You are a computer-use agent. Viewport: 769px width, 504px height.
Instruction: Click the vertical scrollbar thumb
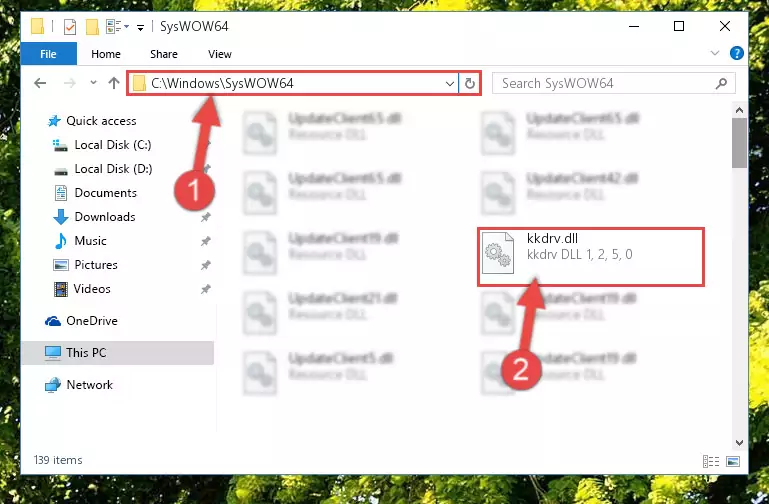[x=740, y=143]
